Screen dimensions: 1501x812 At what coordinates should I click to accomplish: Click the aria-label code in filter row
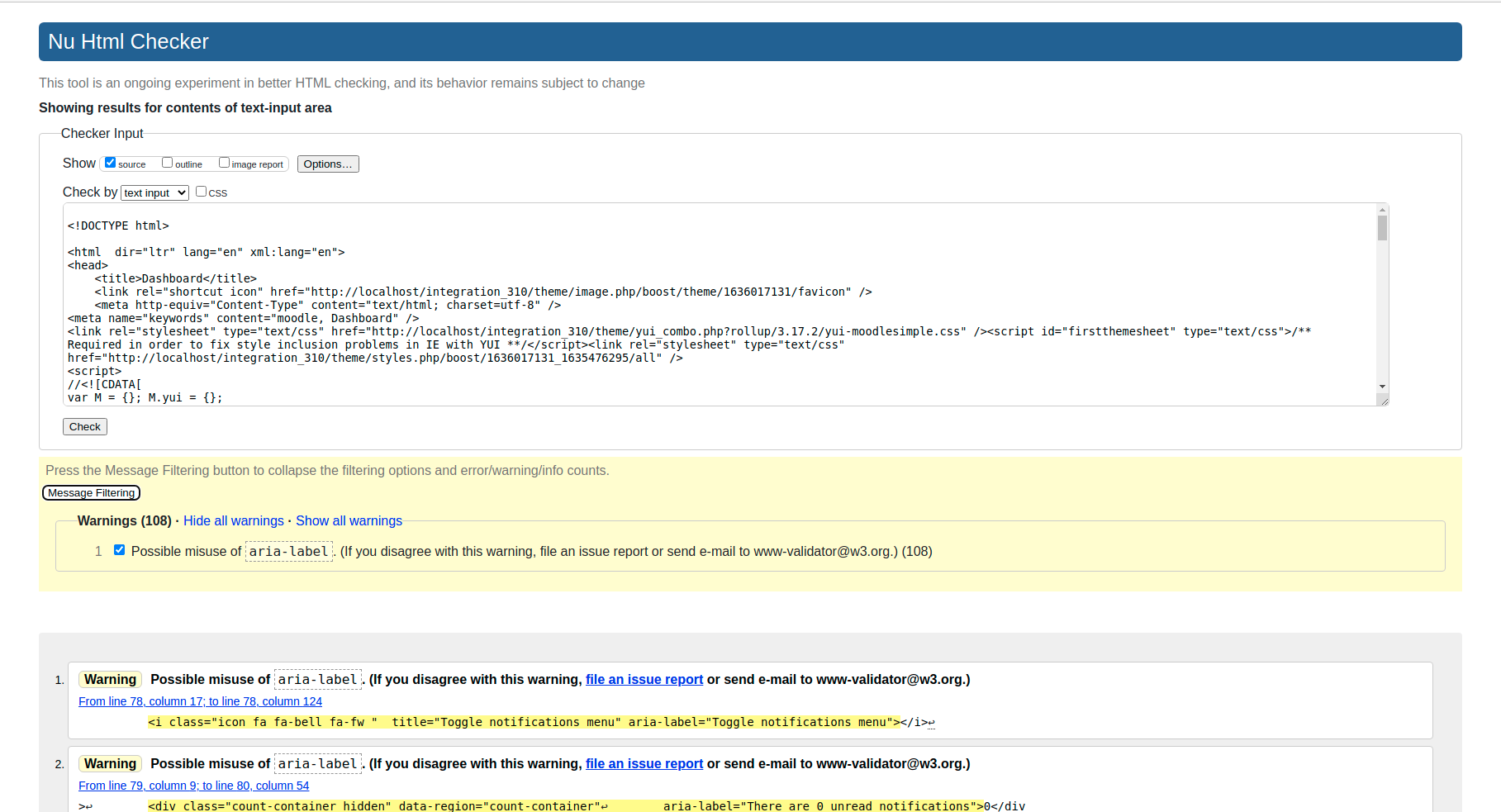(x=289, y=552)
